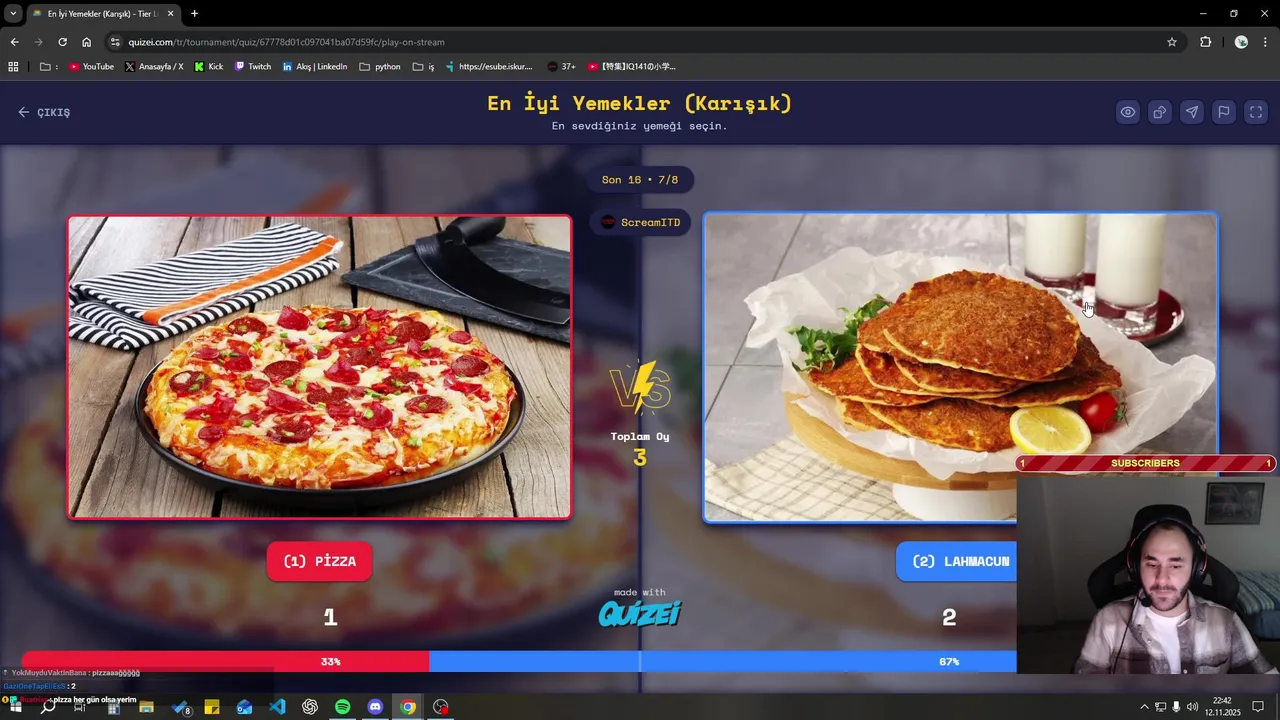Click the browser home icon
Viewport: 1280px width, 720px height.
[x=86, y=42]
